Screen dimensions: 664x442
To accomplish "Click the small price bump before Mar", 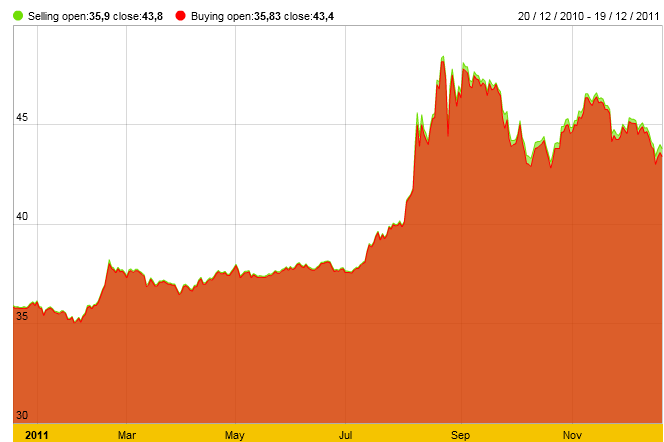I will click(x=109, y=263).
